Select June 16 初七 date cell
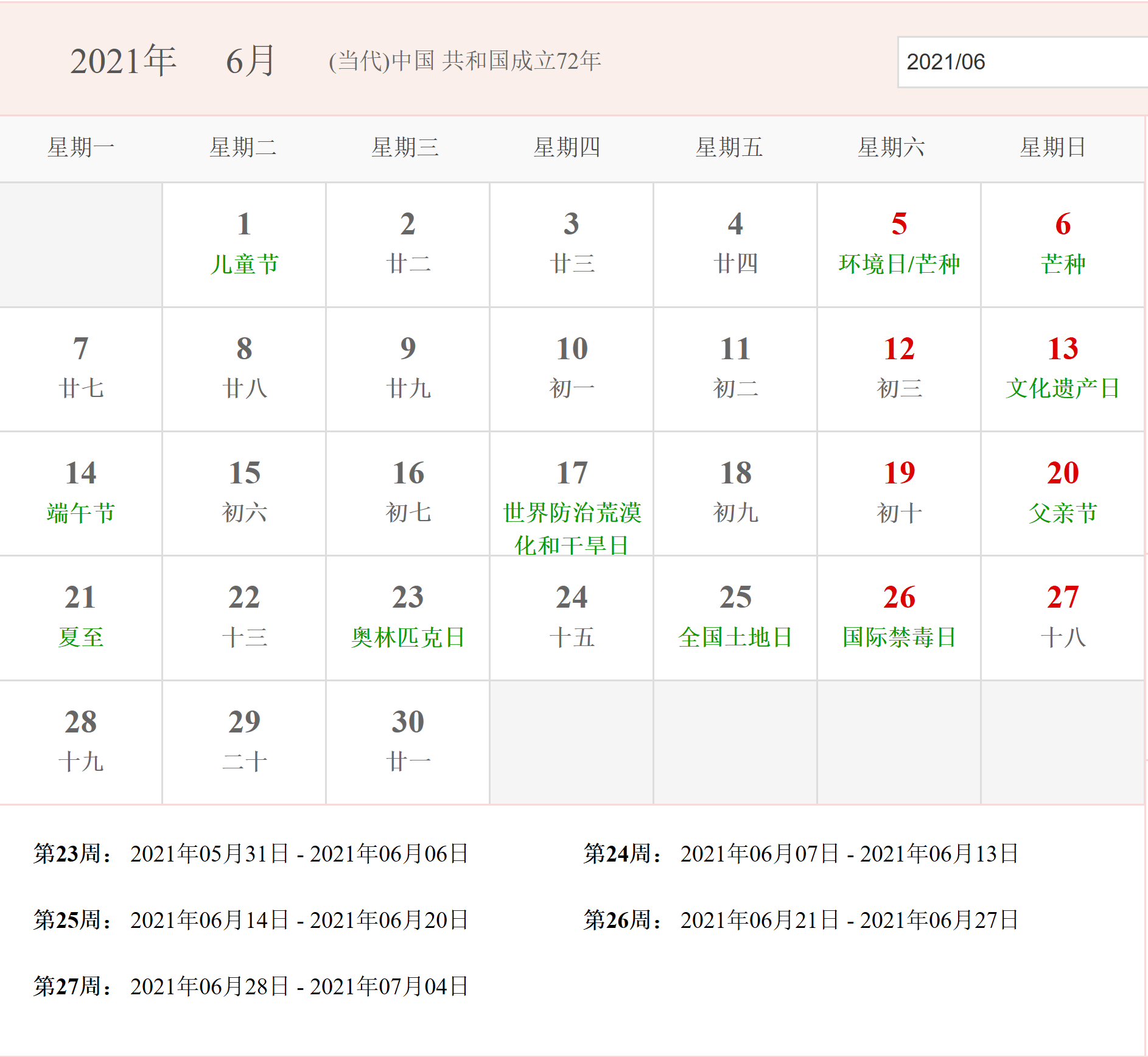Viewport: 1148px width, 1057px height. tap(408, 494)
